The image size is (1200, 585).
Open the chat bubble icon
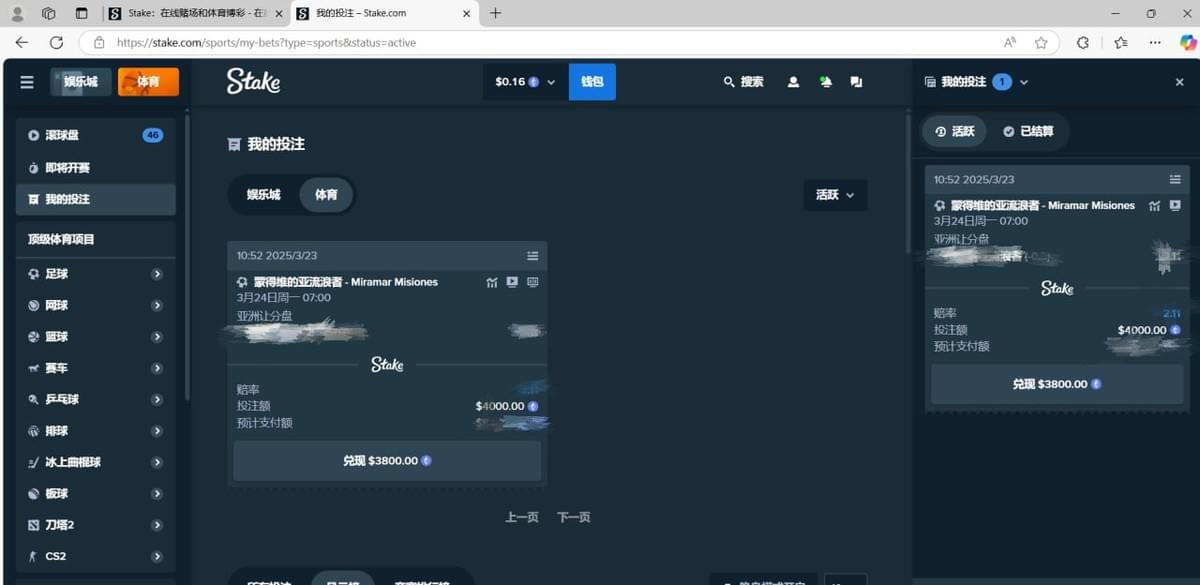(856, 82)
